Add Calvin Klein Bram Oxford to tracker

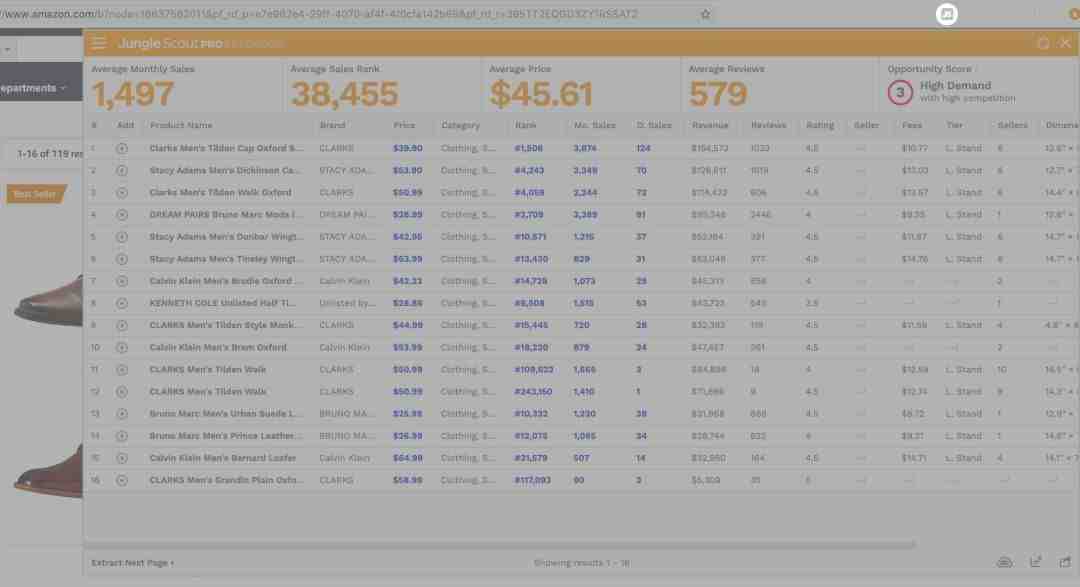click(122, 347)
